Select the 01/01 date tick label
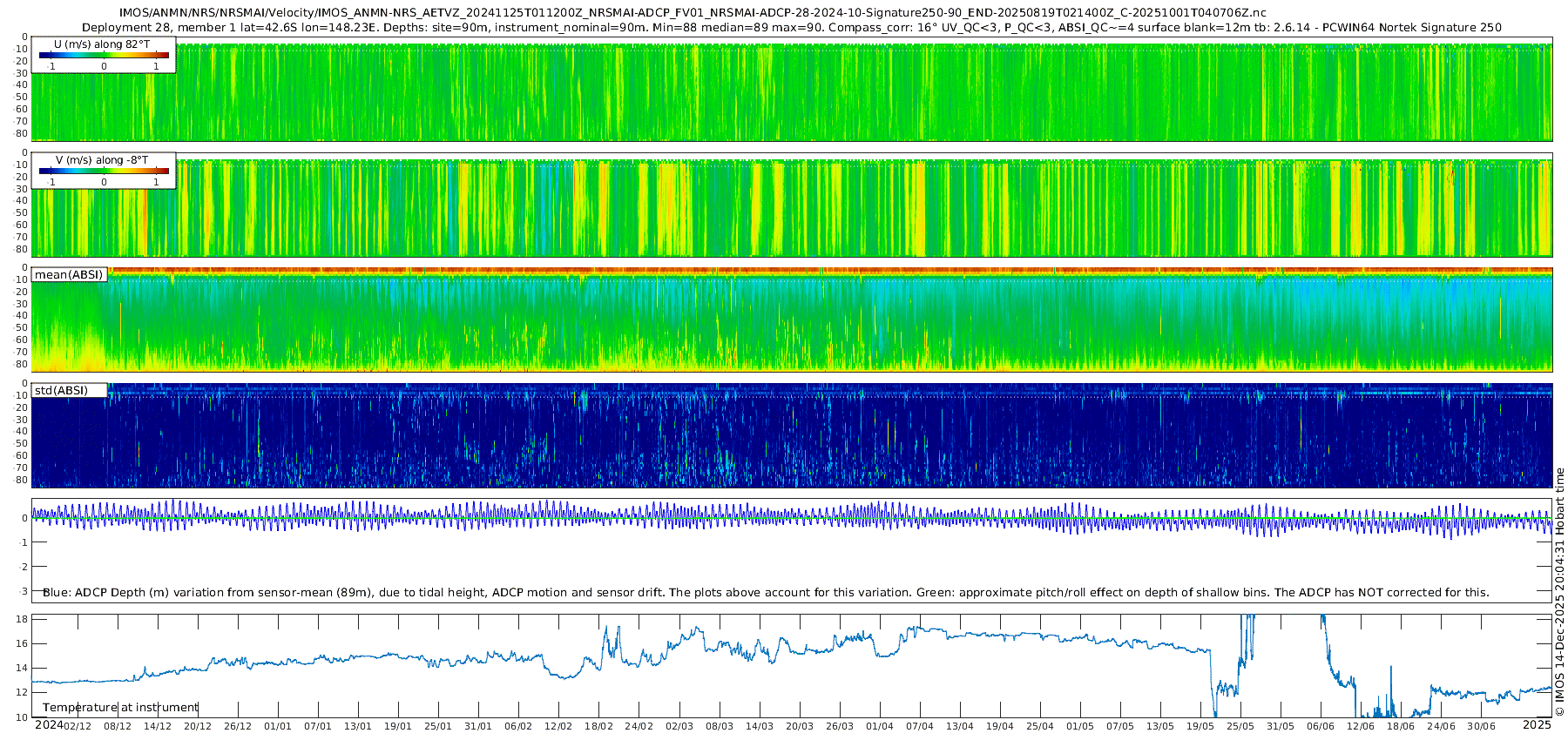Viewport: 1568px width, 740px height. pyautogui.click(x=278, y=726)
